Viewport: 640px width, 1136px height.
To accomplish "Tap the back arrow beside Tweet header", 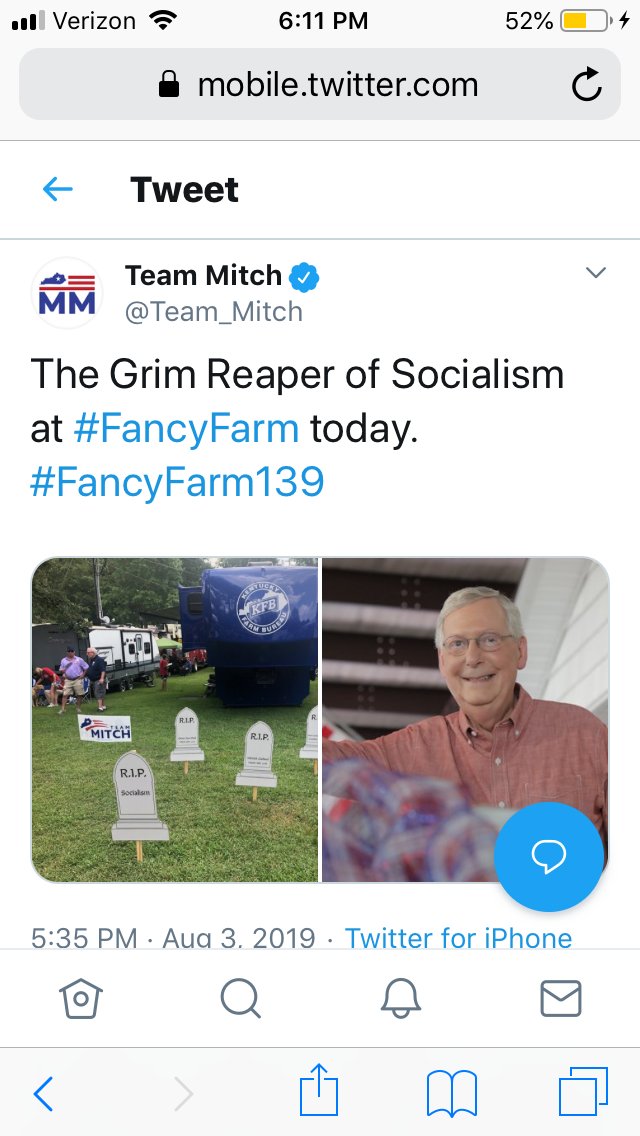I will click(58, 190).
